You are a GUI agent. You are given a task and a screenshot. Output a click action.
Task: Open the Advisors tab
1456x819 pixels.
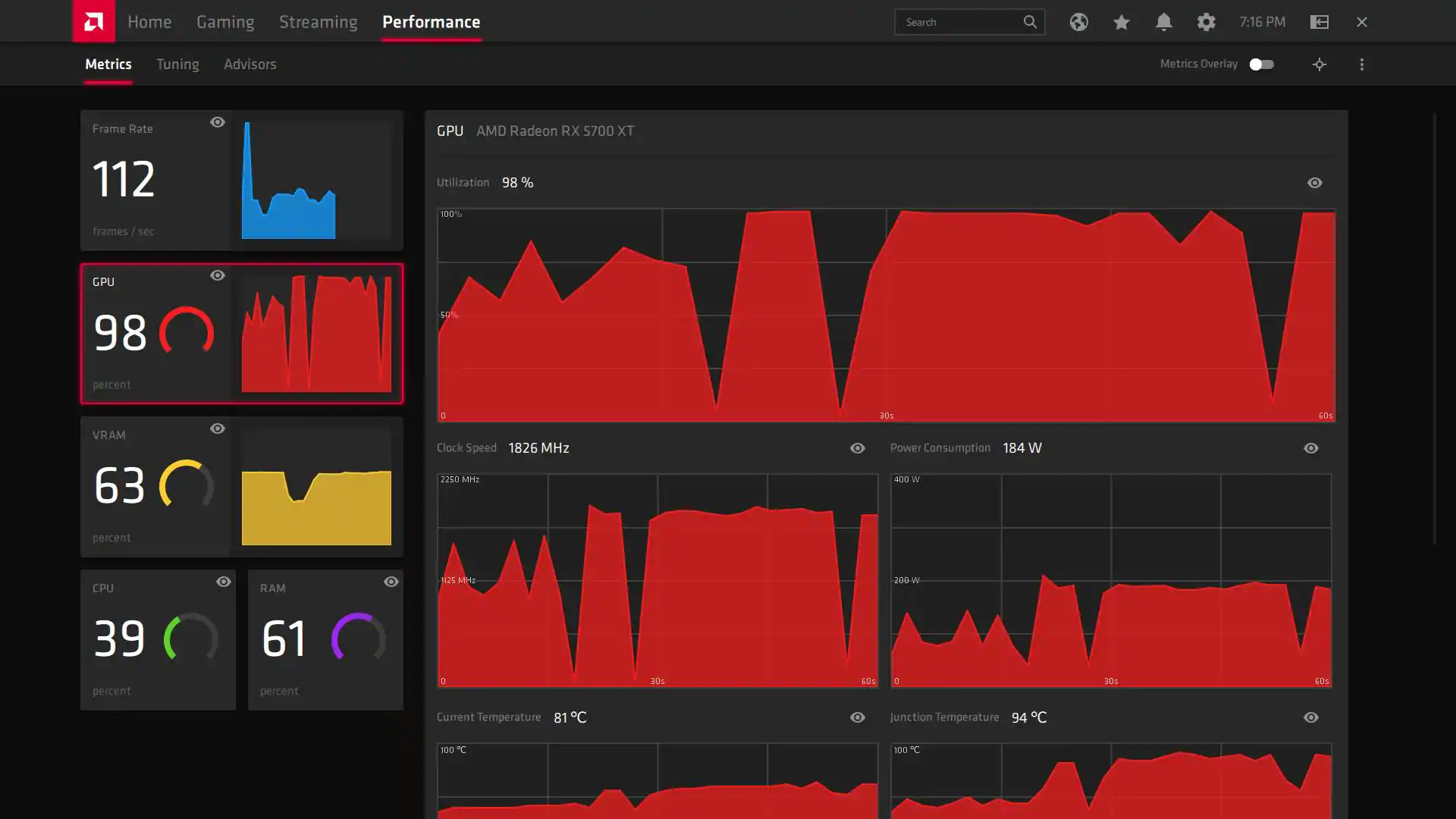click(249, 64)
